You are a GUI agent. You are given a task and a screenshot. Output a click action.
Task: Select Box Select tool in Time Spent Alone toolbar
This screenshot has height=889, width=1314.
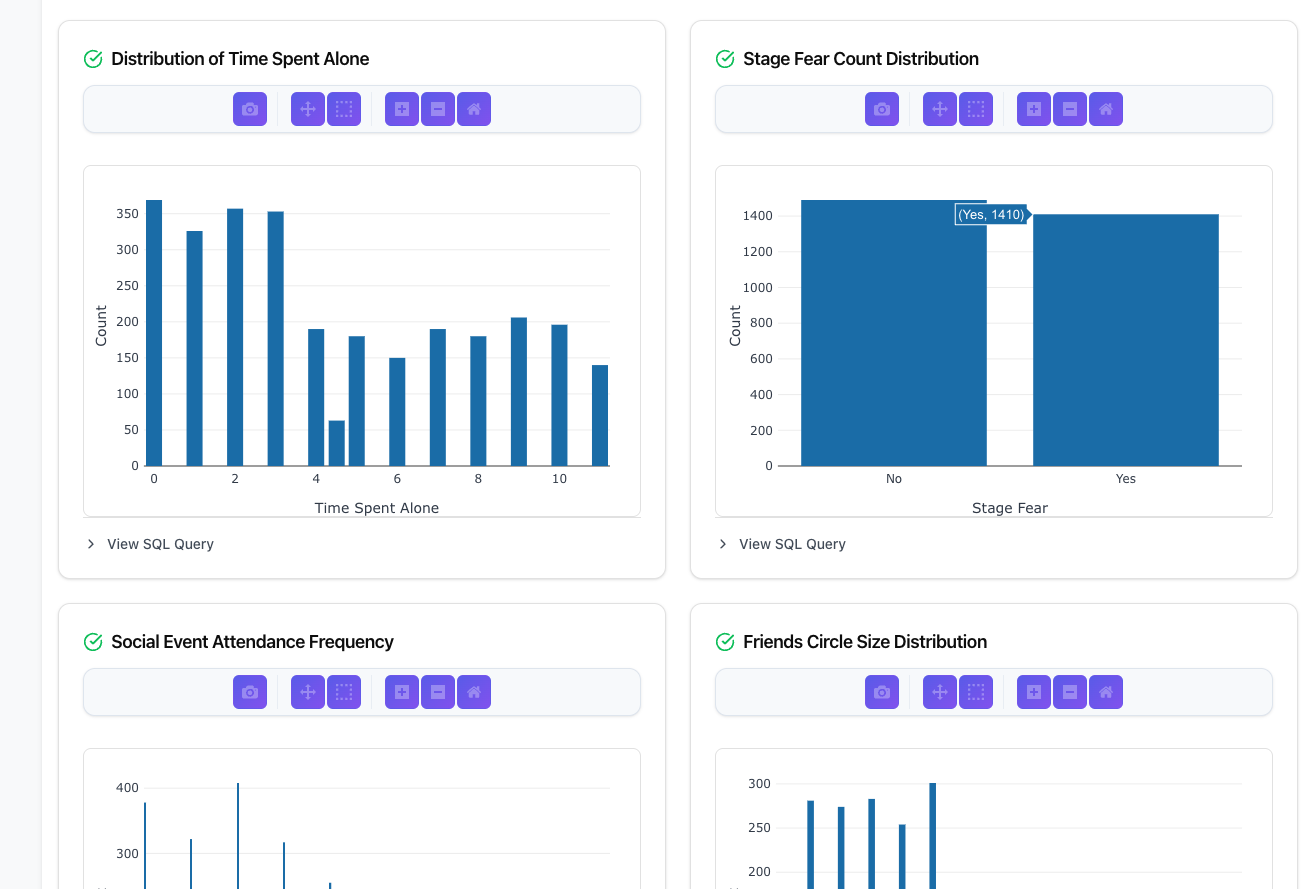pos(344,109)
